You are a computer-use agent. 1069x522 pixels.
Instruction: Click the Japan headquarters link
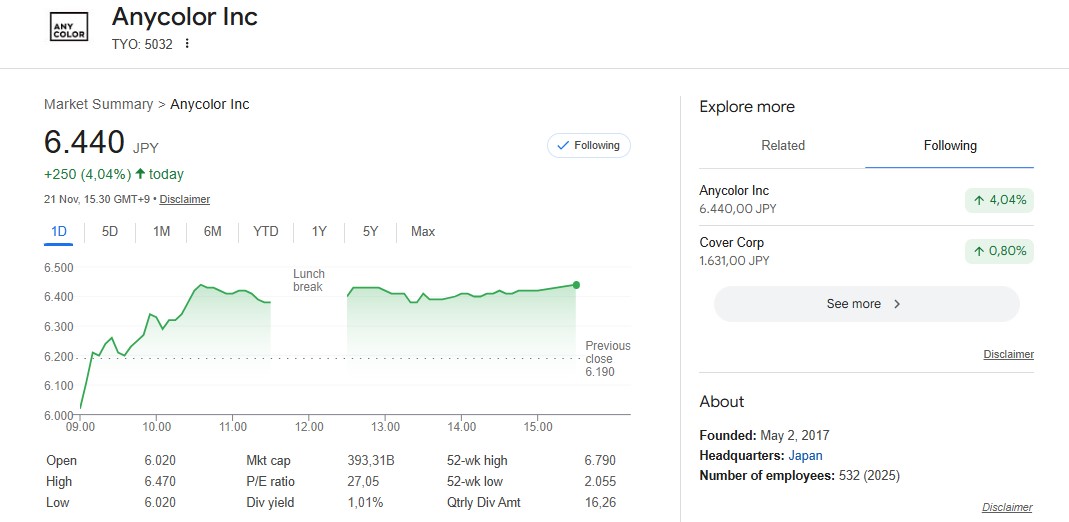tap(805, 456)
